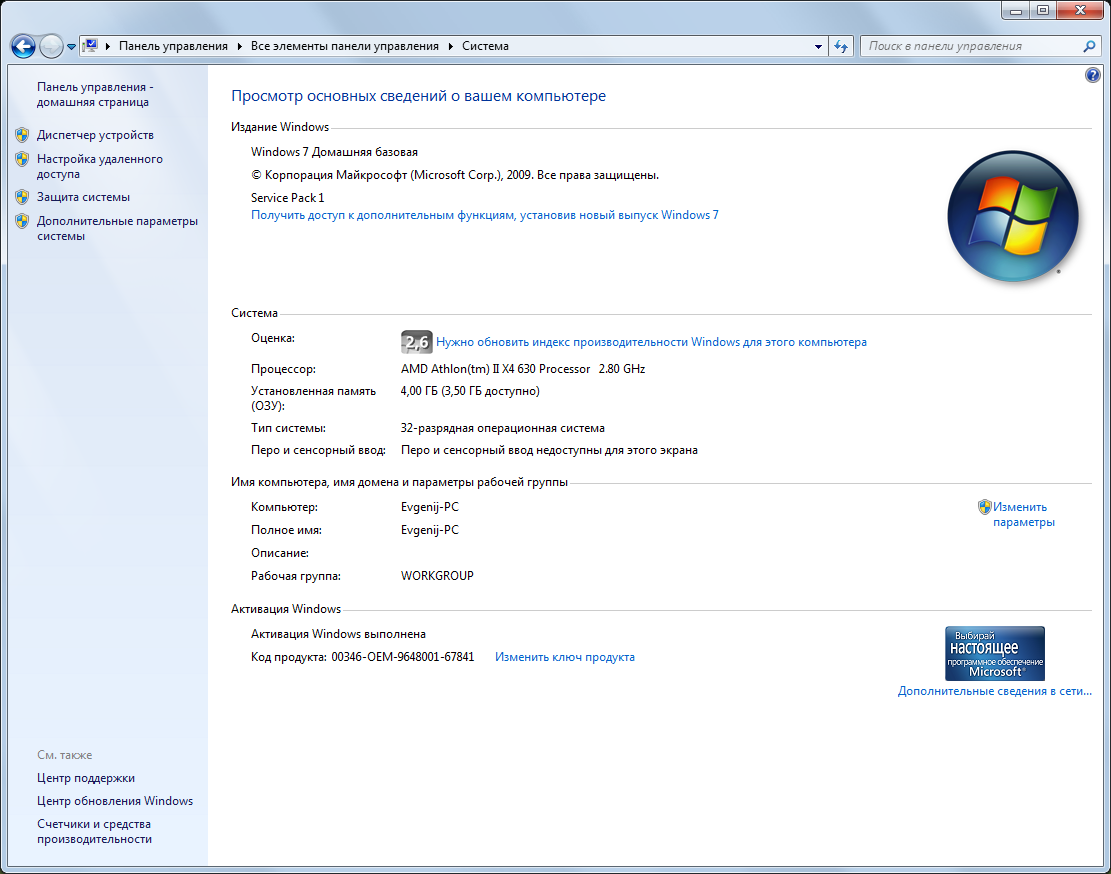Viewport: 1111px width, 874px height.
Task: Click the shield icon beside Защита системы
Action: click(x=22, y=197)
